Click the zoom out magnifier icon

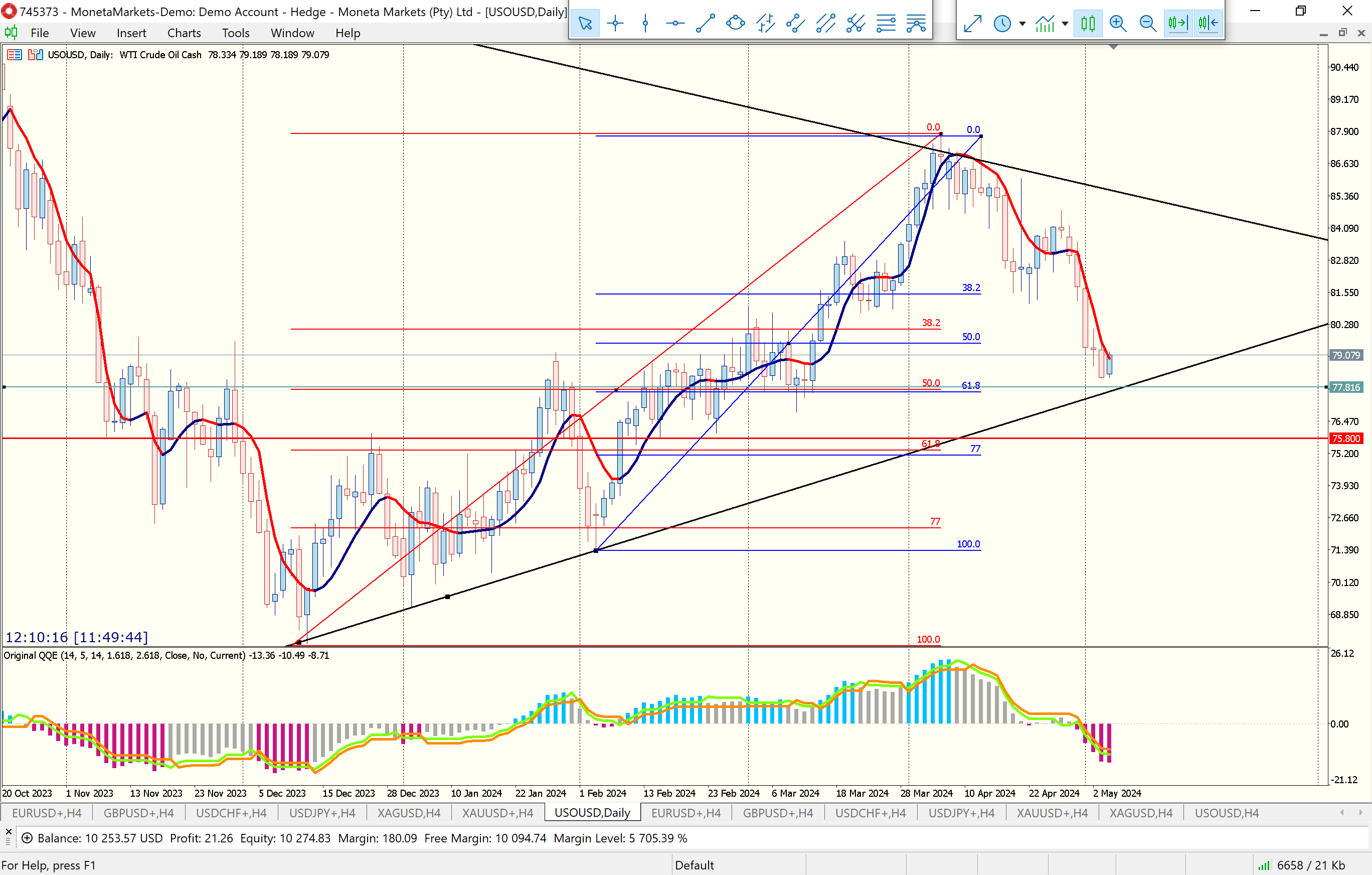(x=1147, y=24)
